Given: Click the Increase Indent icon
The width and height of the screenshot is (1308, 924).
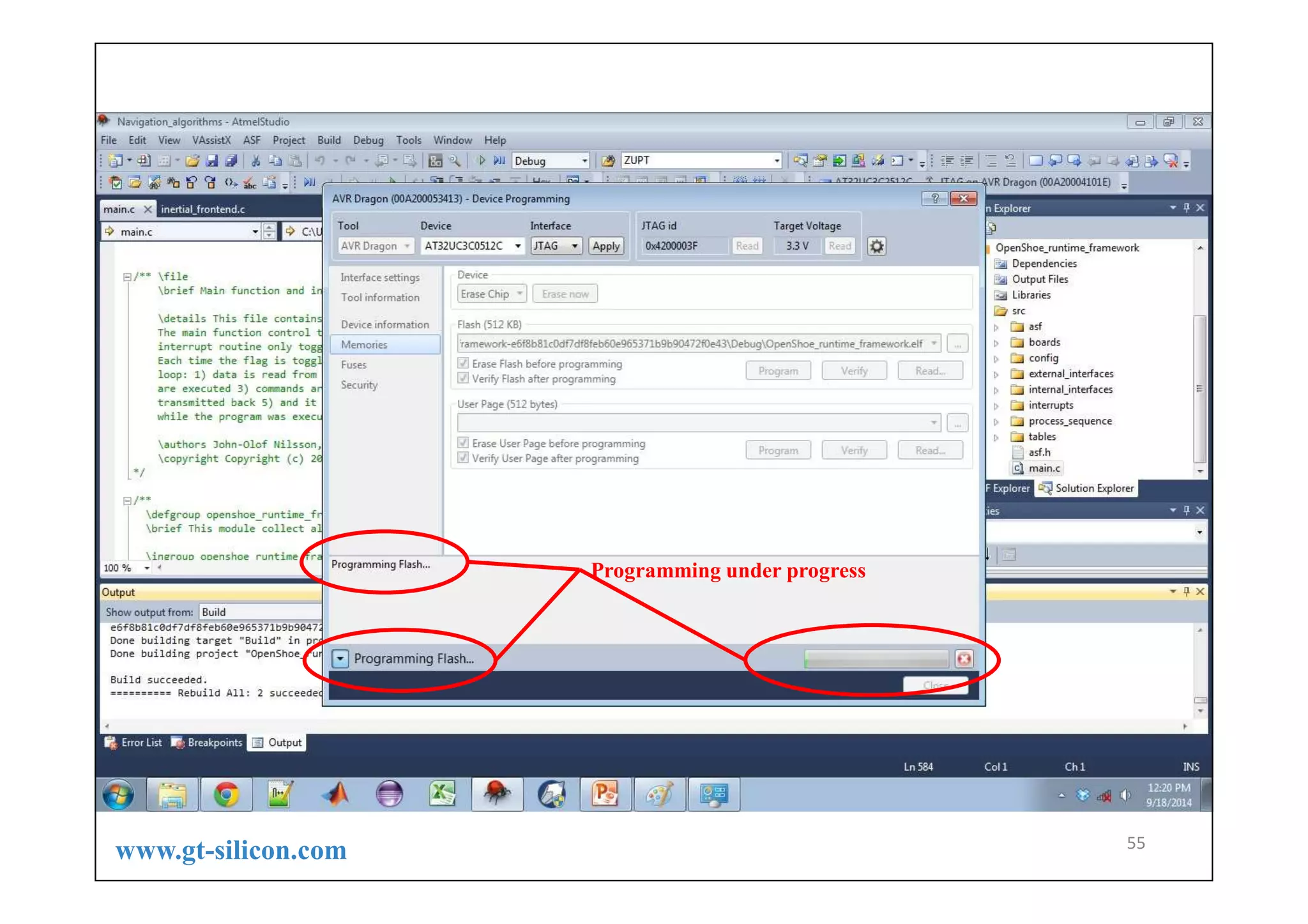Looking at the screenshot, I should point(967,161).
